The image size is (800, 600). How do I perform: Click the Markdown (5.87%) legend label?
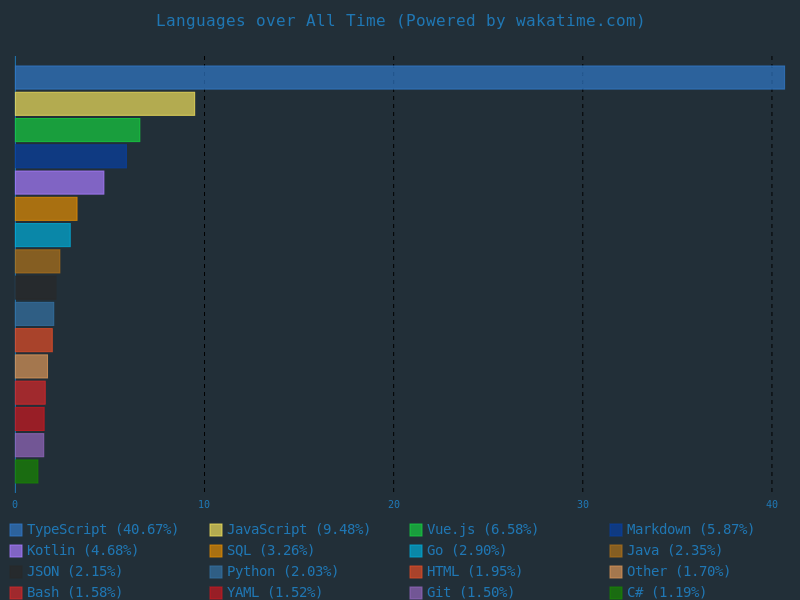click(690, 530)
